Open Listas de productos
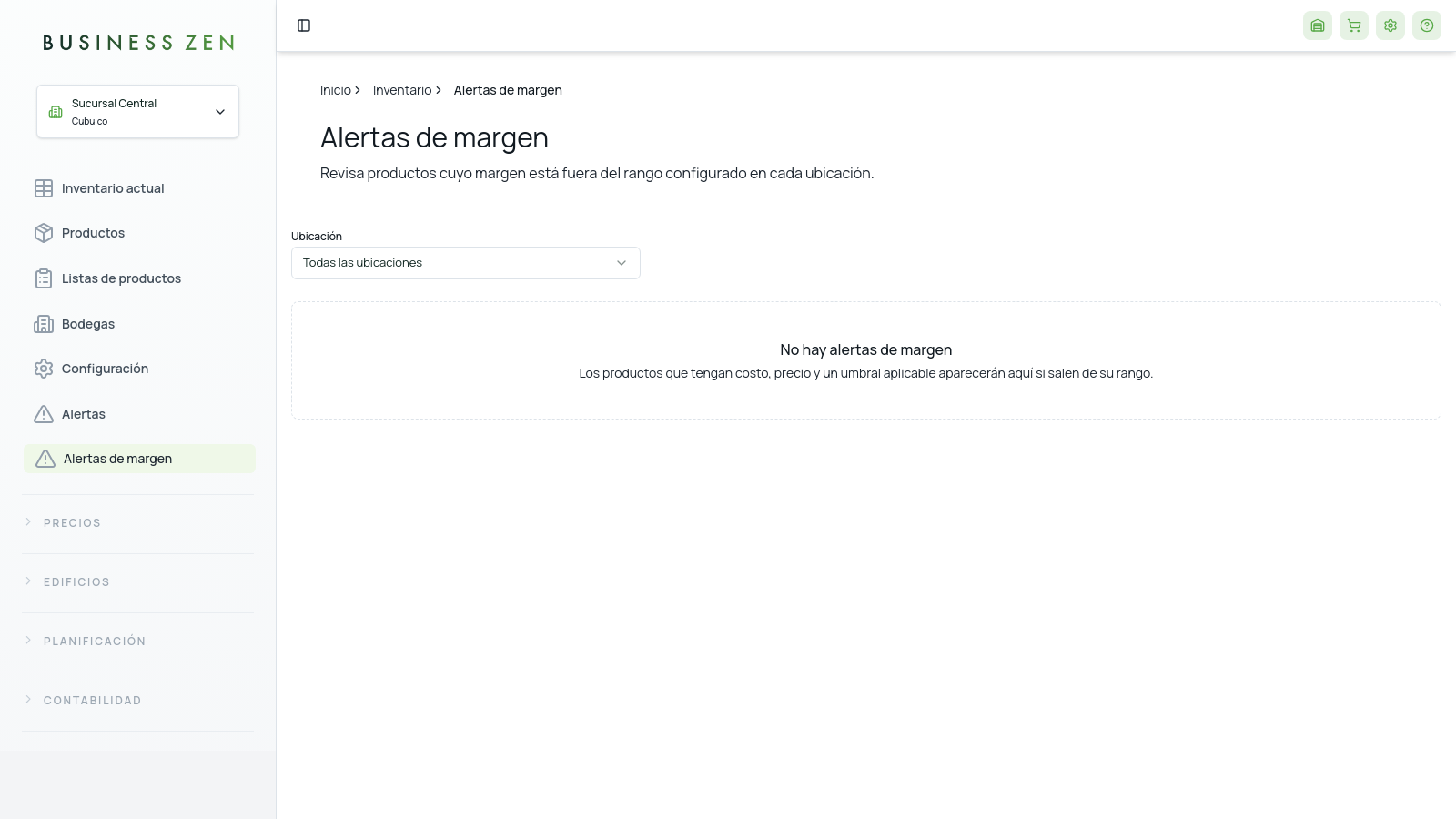1456x819 pixels. [139, 278]
